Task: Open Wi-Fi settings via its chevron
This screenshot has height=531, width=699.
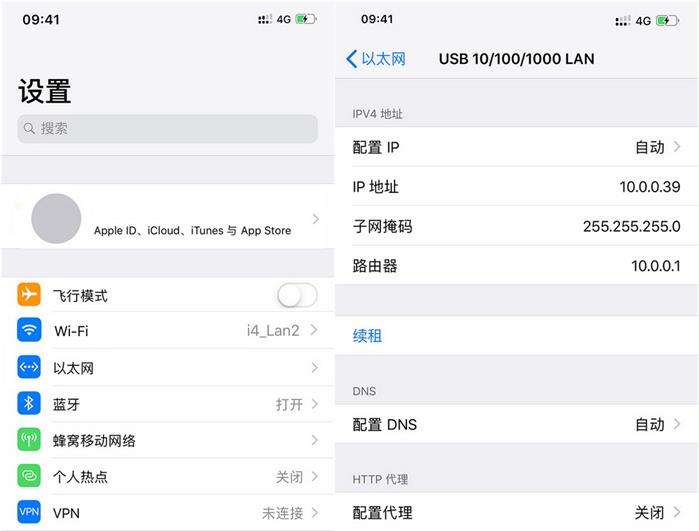Action: (314, 330)
